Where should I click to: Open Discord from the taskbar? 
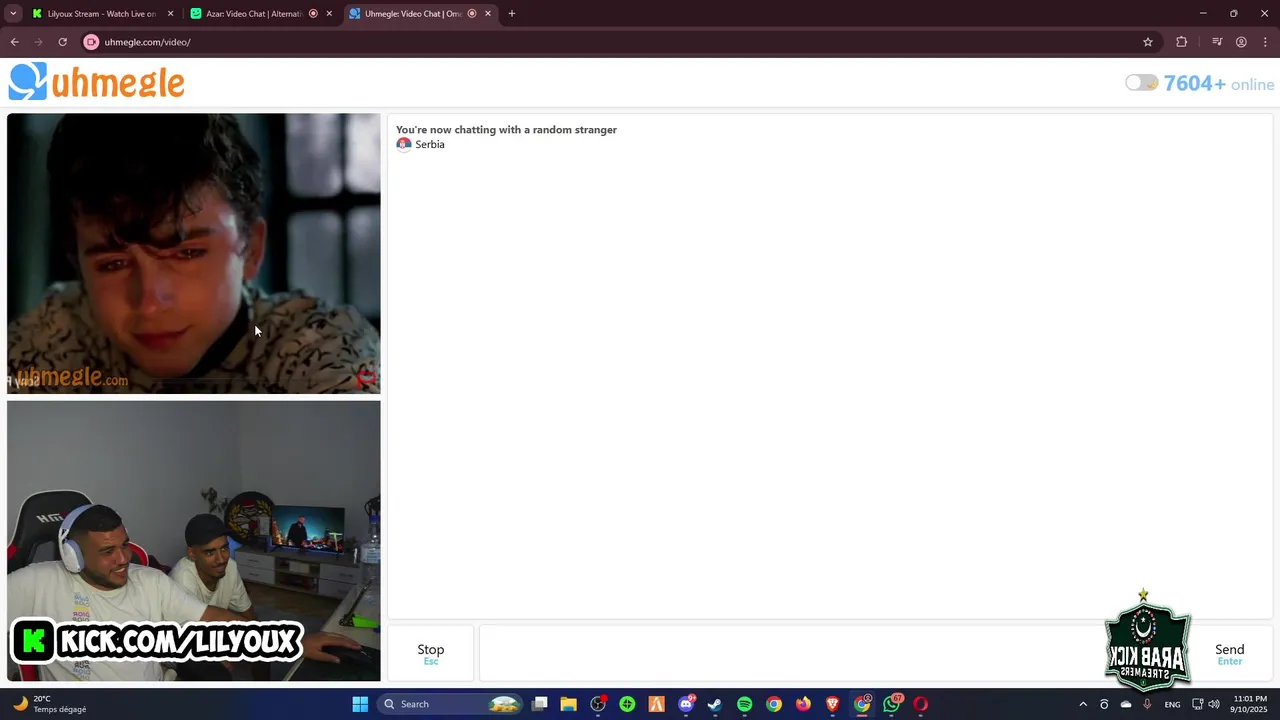pyautogui.click(x=686, y=704)
